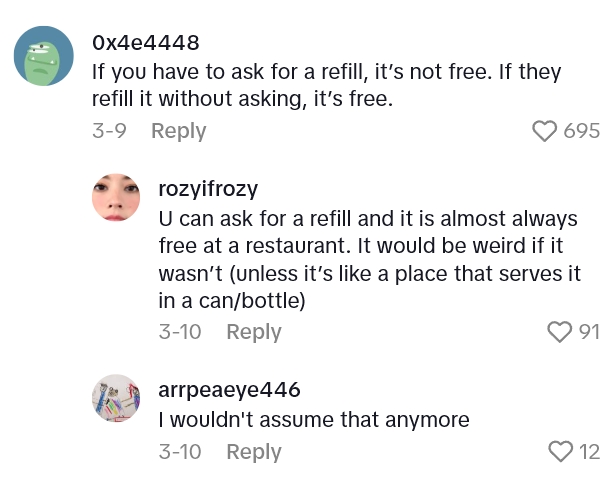The height and width of the screenshot is (481, 608).
Task: Click the 3-9 date on the top comment
Action: (108, 131)
